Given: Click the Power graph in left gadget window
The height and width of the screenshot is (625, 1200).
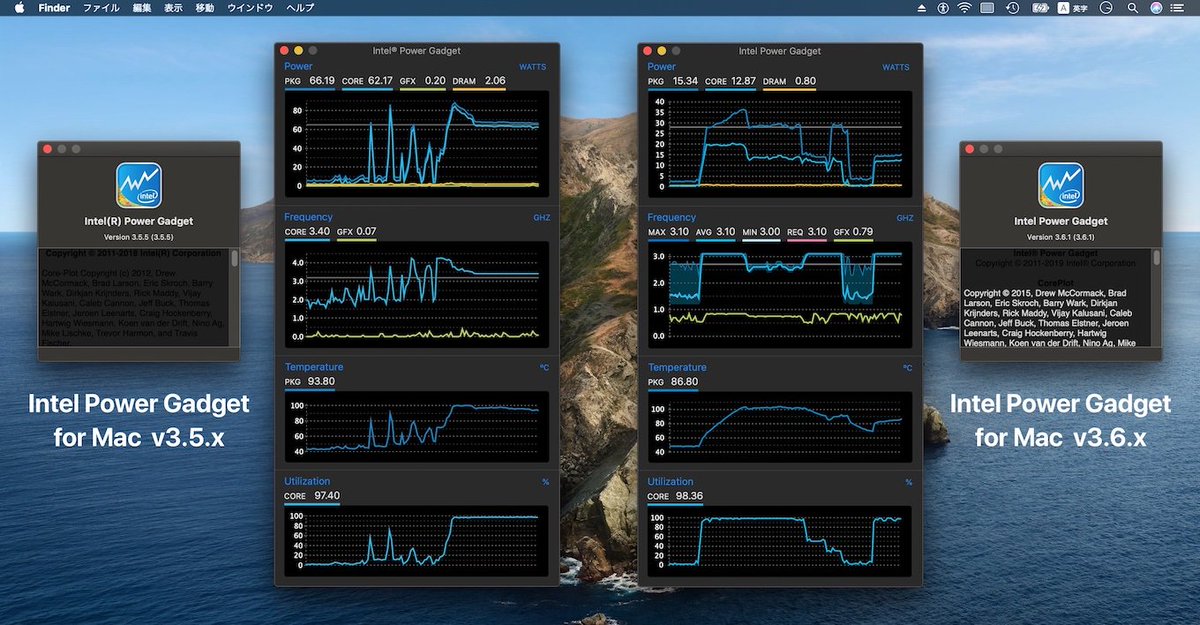Looking at the screenshot, I should [416, 143].
